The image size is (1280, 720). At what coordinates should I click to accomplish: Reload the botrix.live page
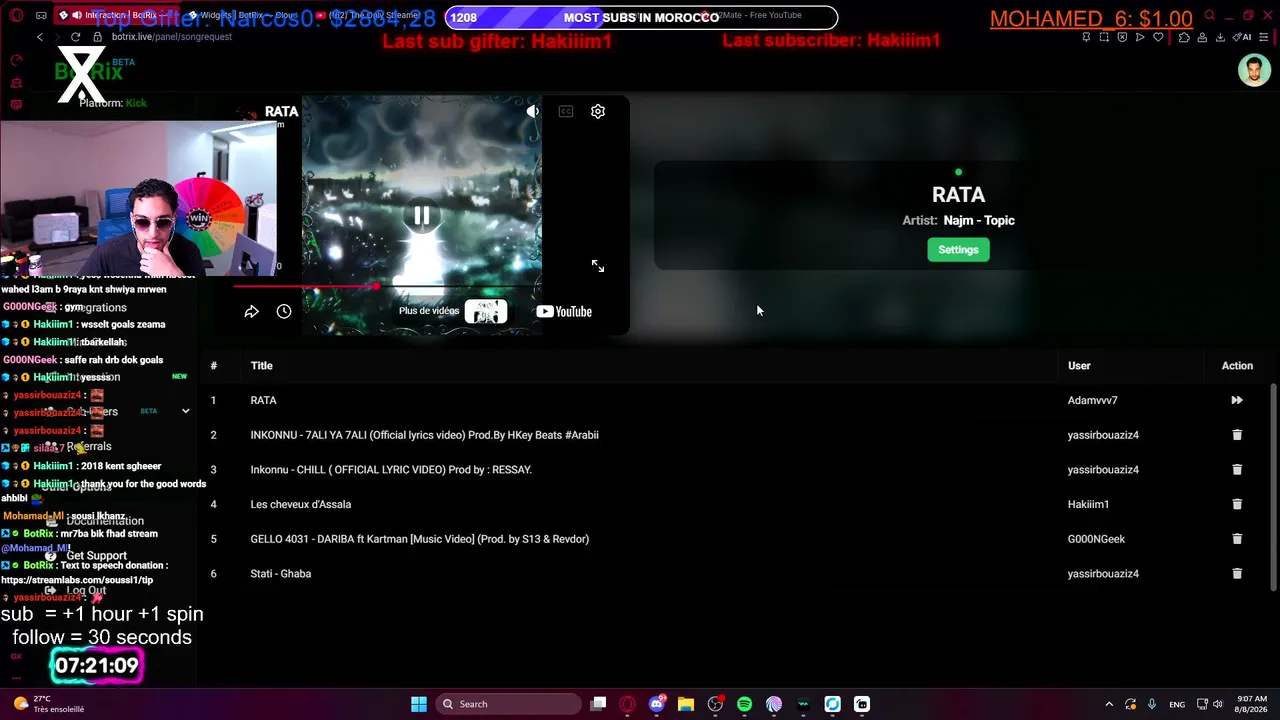(x=75, y=37)
